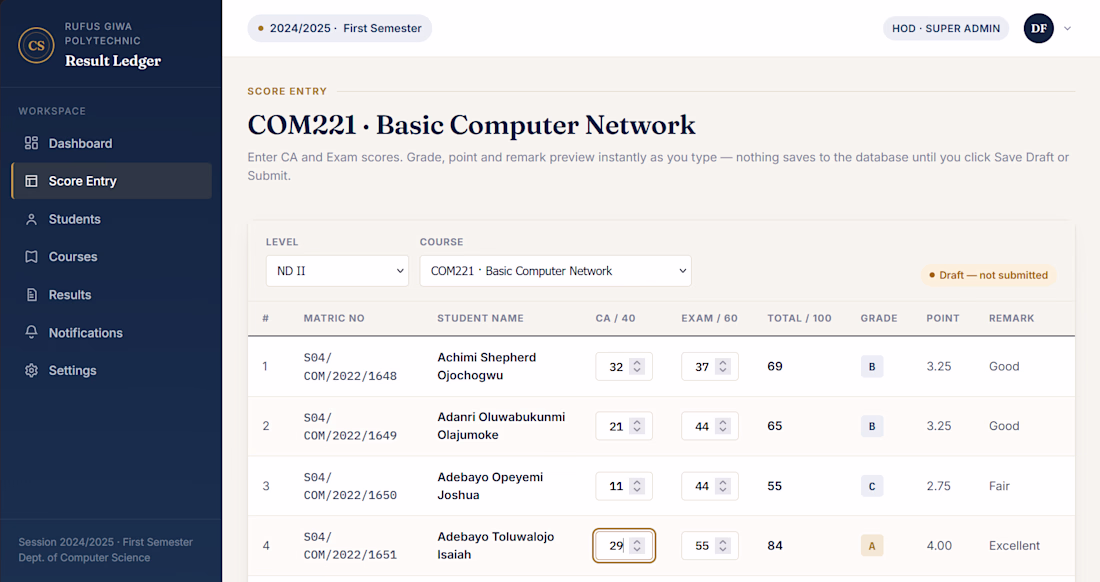Click the TOTAL / 100 column header
1100x582 pixels.
799,318
